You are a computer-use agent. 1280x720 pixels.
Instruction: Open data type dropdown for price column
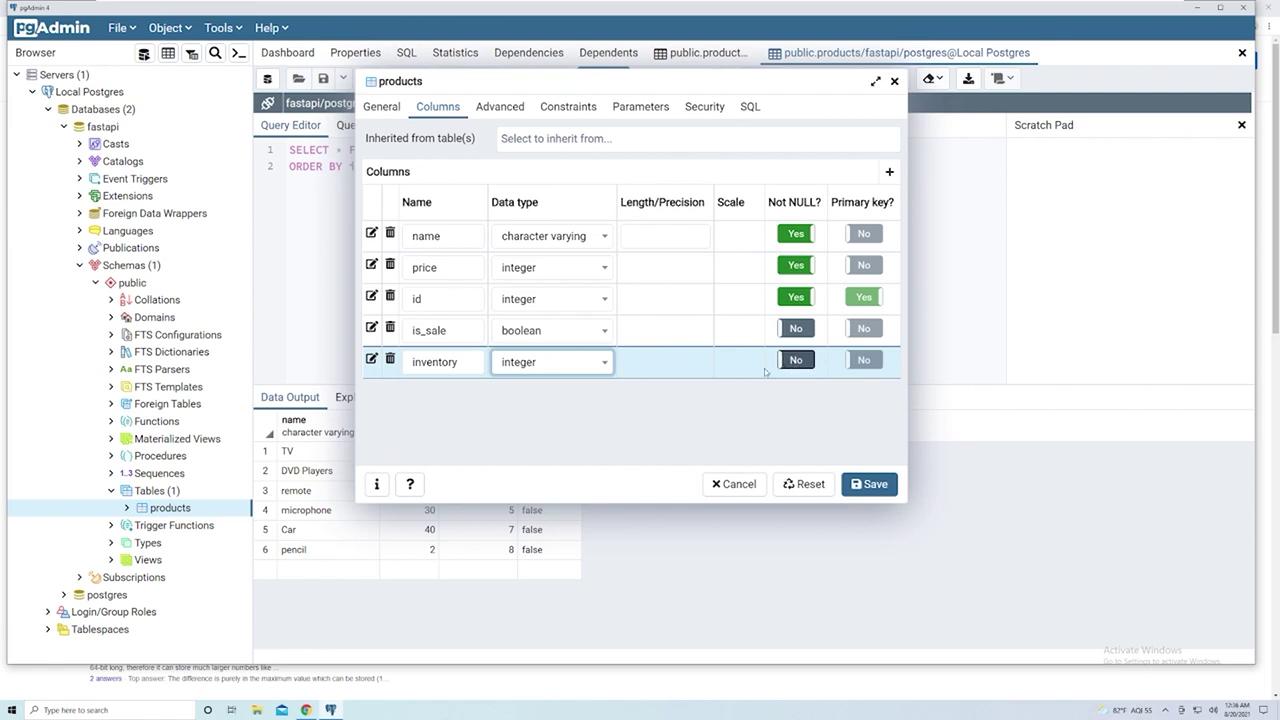click(552, 267)
